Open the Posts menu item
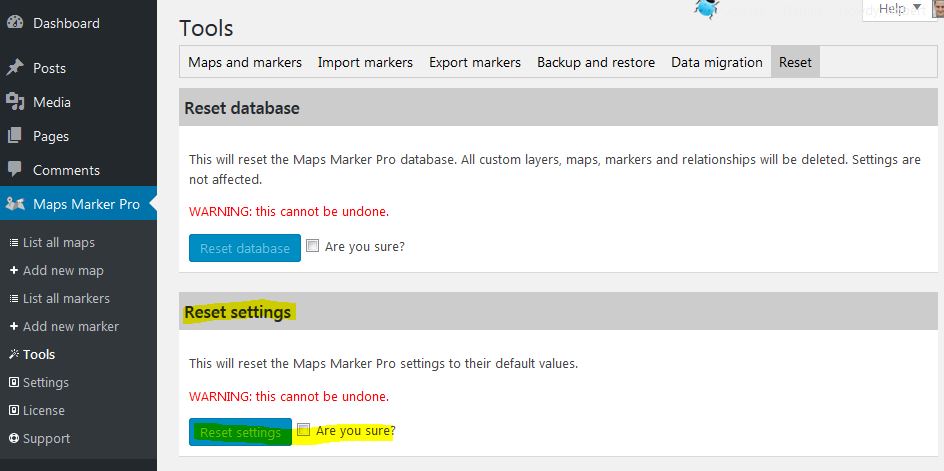The height and width of the screenshot is (471, 944). point(78,68)
